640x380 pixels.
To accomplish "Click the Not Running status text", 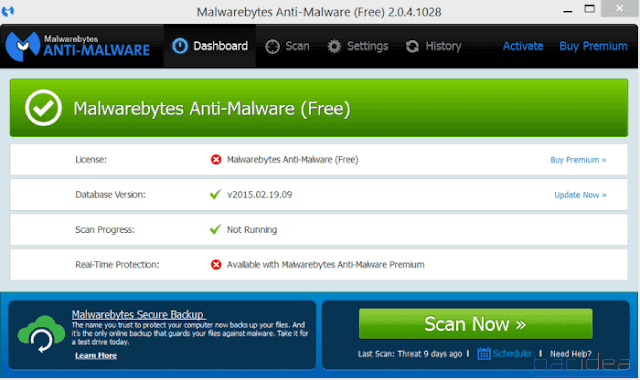I will 252,230.
